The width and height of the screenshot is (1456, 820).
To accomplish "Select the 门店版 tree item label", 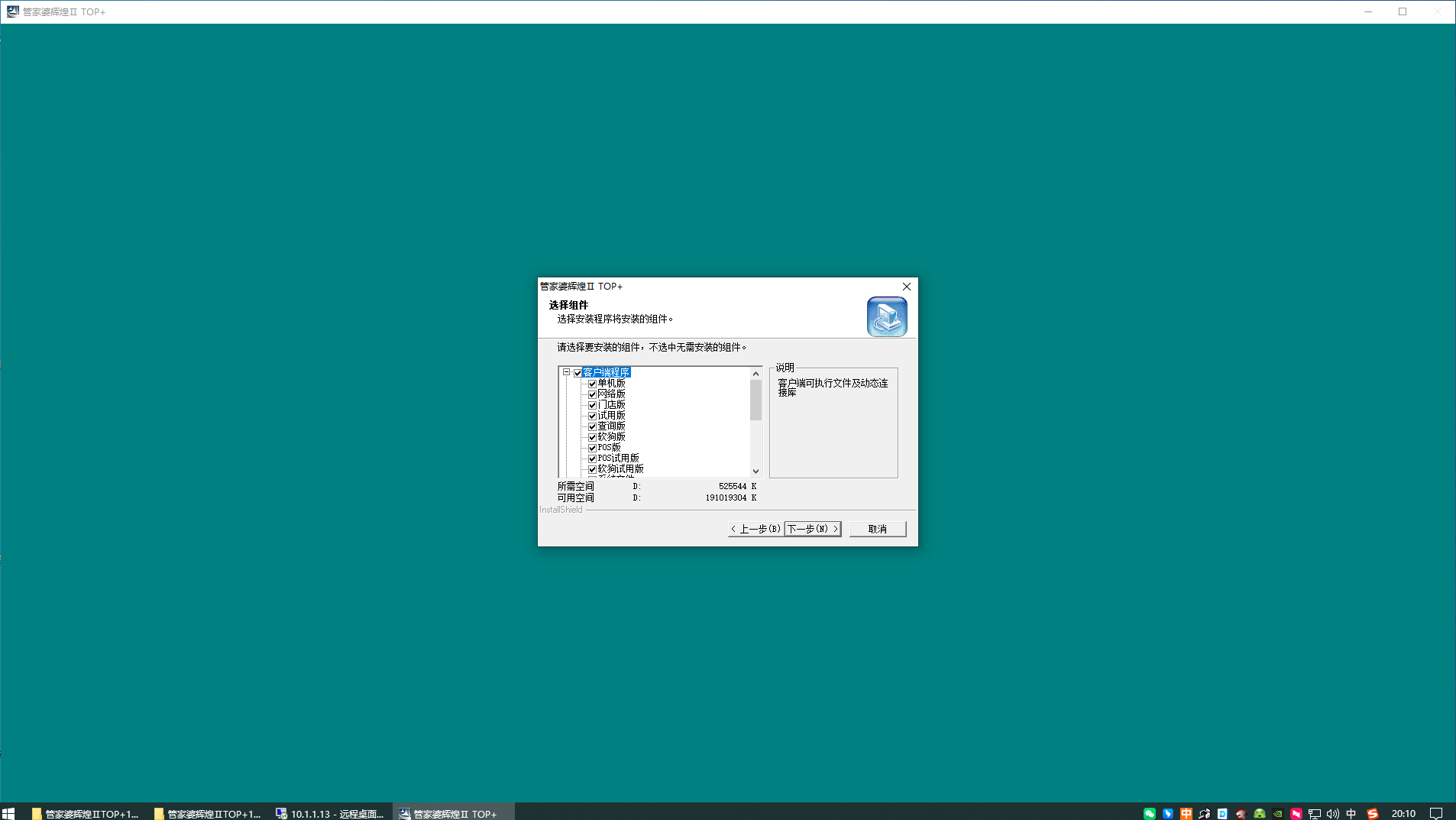I will (x=611, y=405).
